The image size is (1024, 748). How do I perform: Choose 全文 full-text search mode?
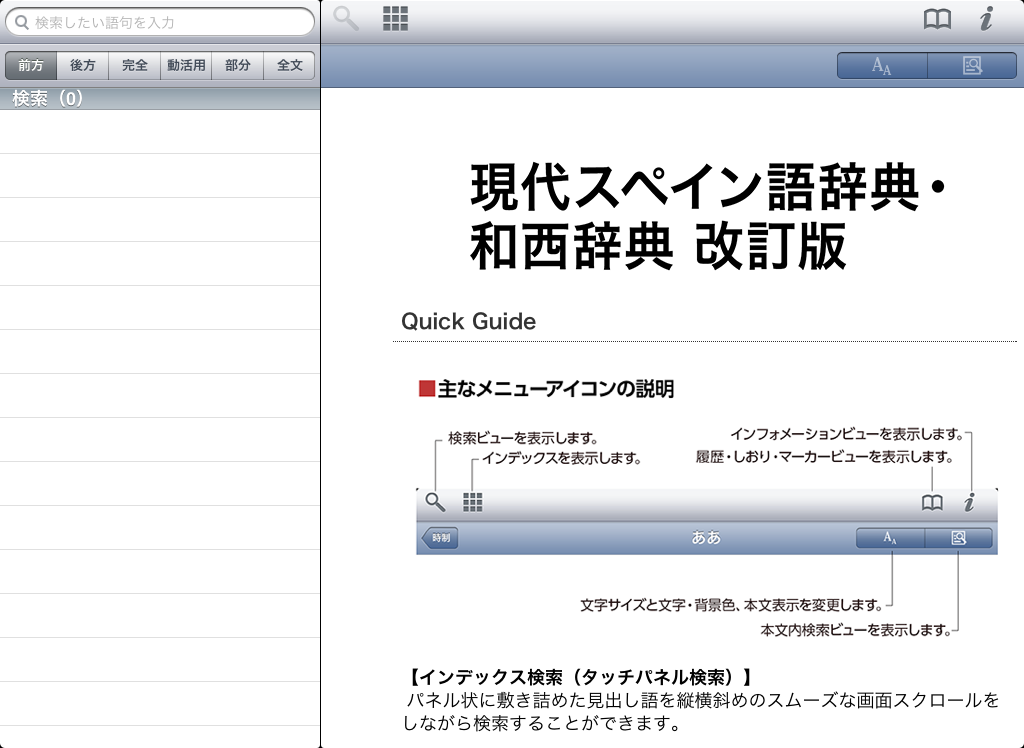289,66
